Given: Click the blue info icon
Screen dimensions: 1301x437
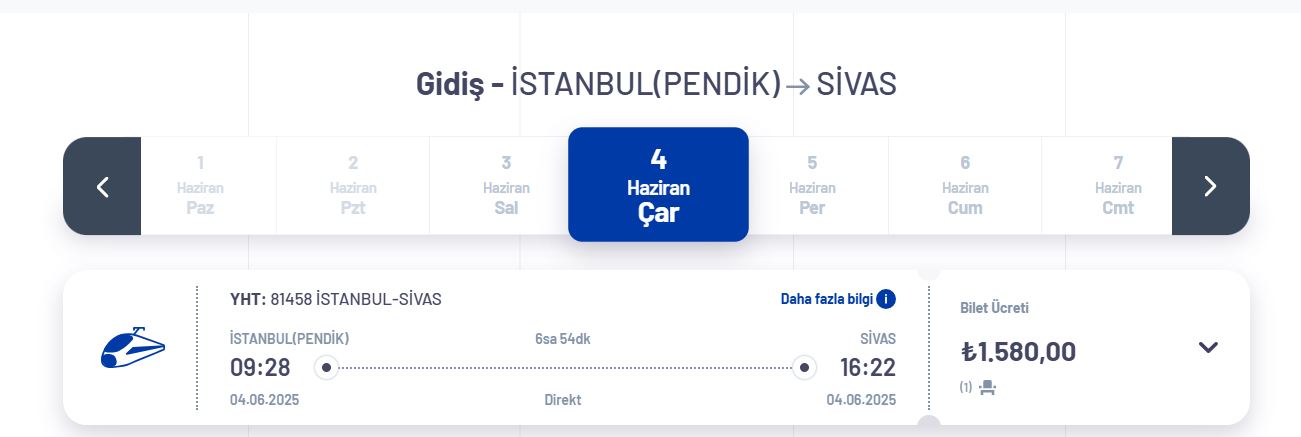Looking at the screenshot, I should click(x=886, y=299).
